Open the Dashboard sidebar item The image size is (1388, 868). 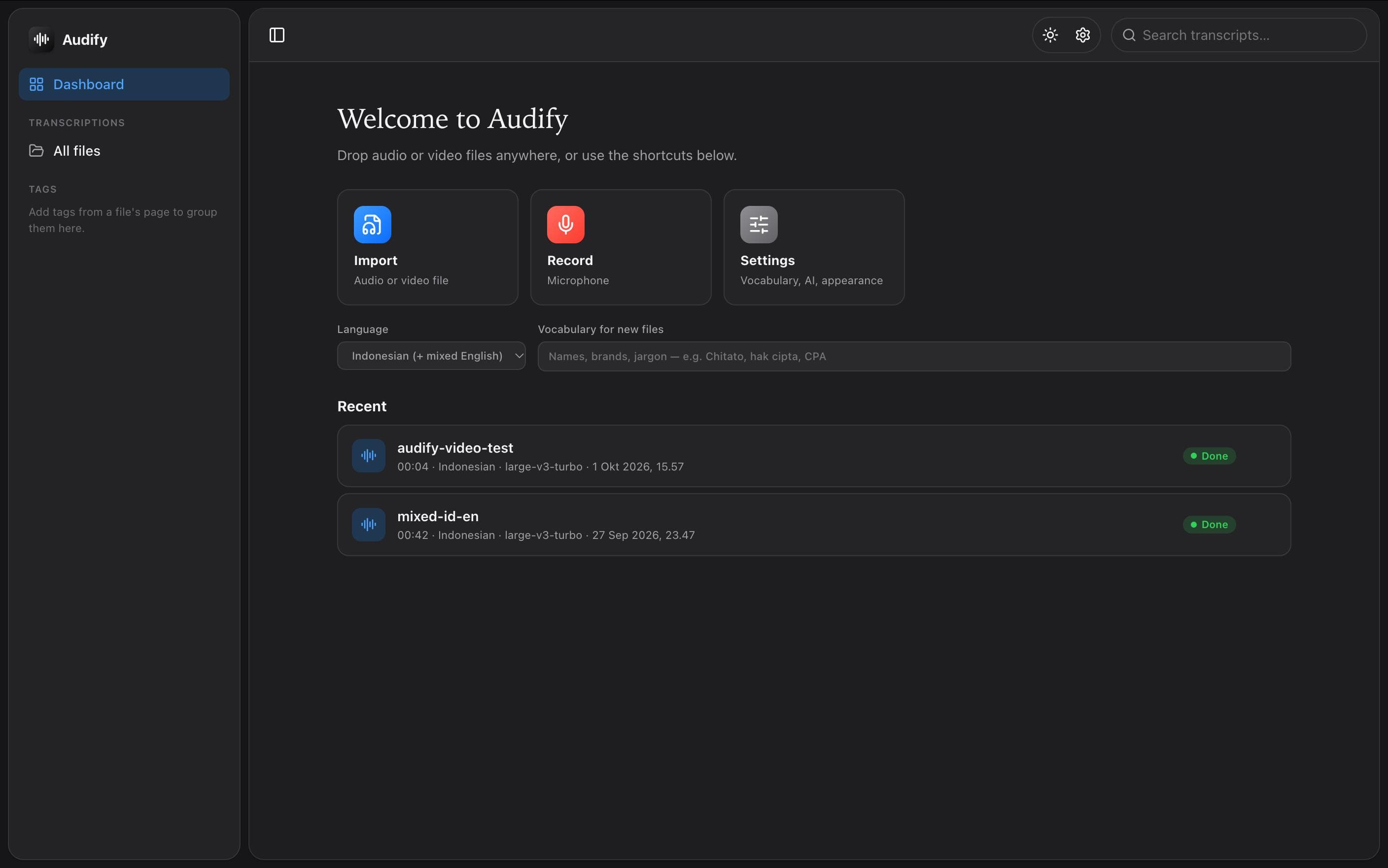click(124, 84)
